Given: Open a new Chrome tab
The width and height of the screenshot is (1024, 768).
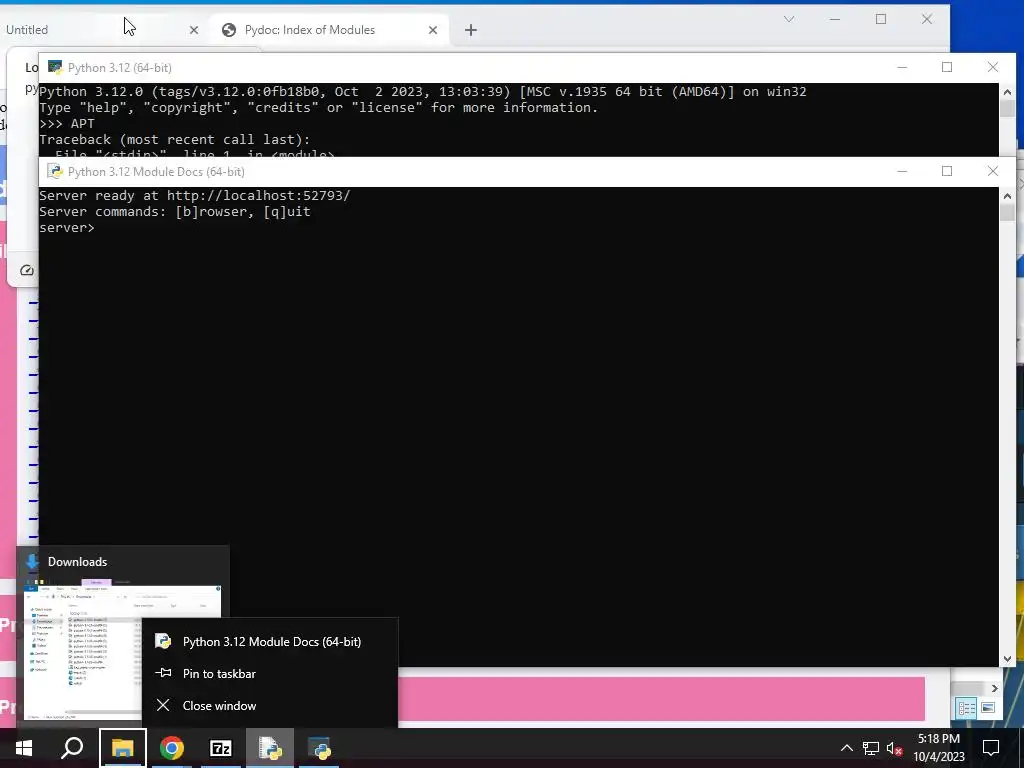Looking at the screenshot, I should (x=471, y=30).
